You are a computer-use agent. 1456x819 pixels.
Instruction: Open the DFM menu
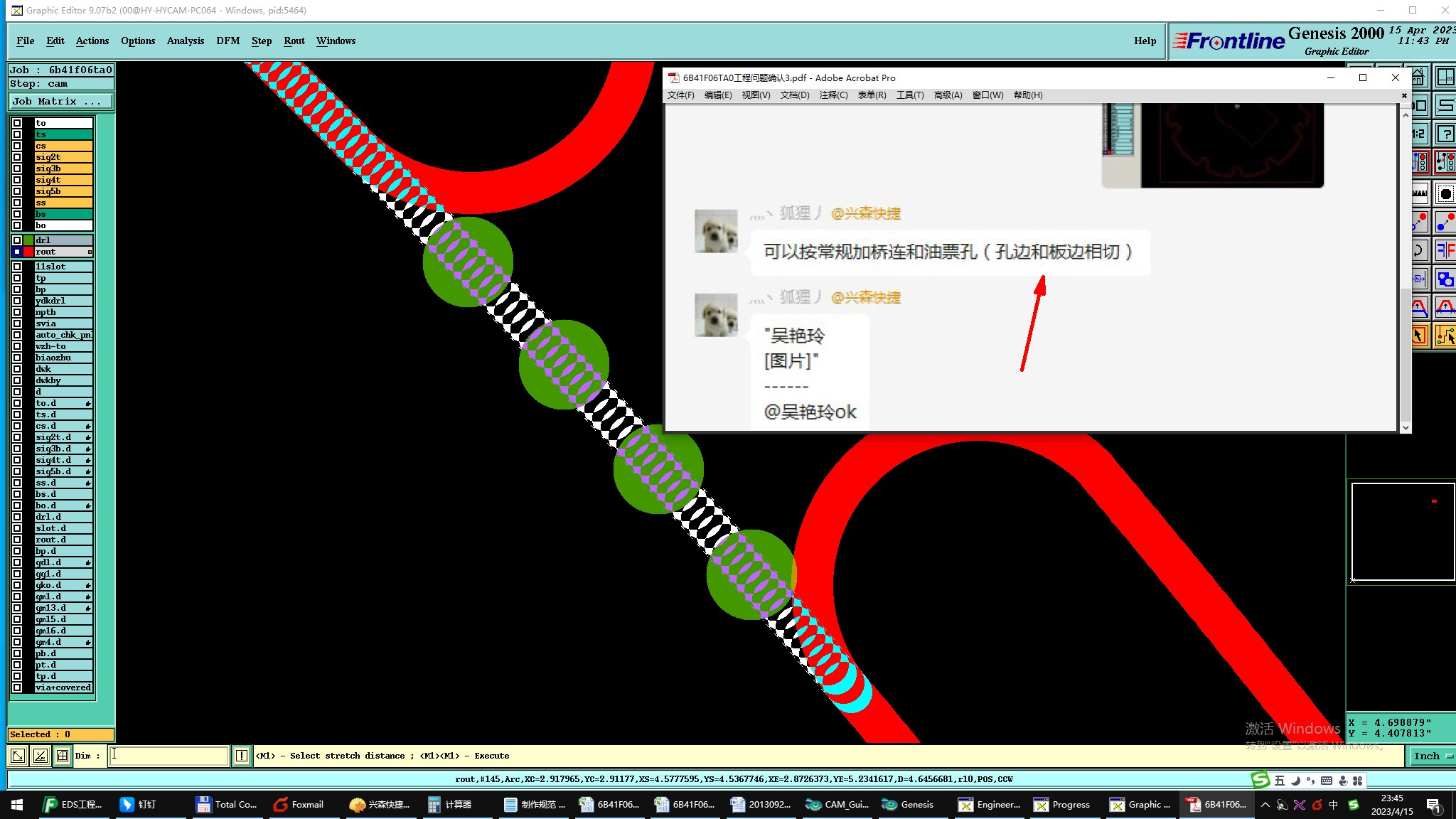pyautogui.click(x=227, y=41)
